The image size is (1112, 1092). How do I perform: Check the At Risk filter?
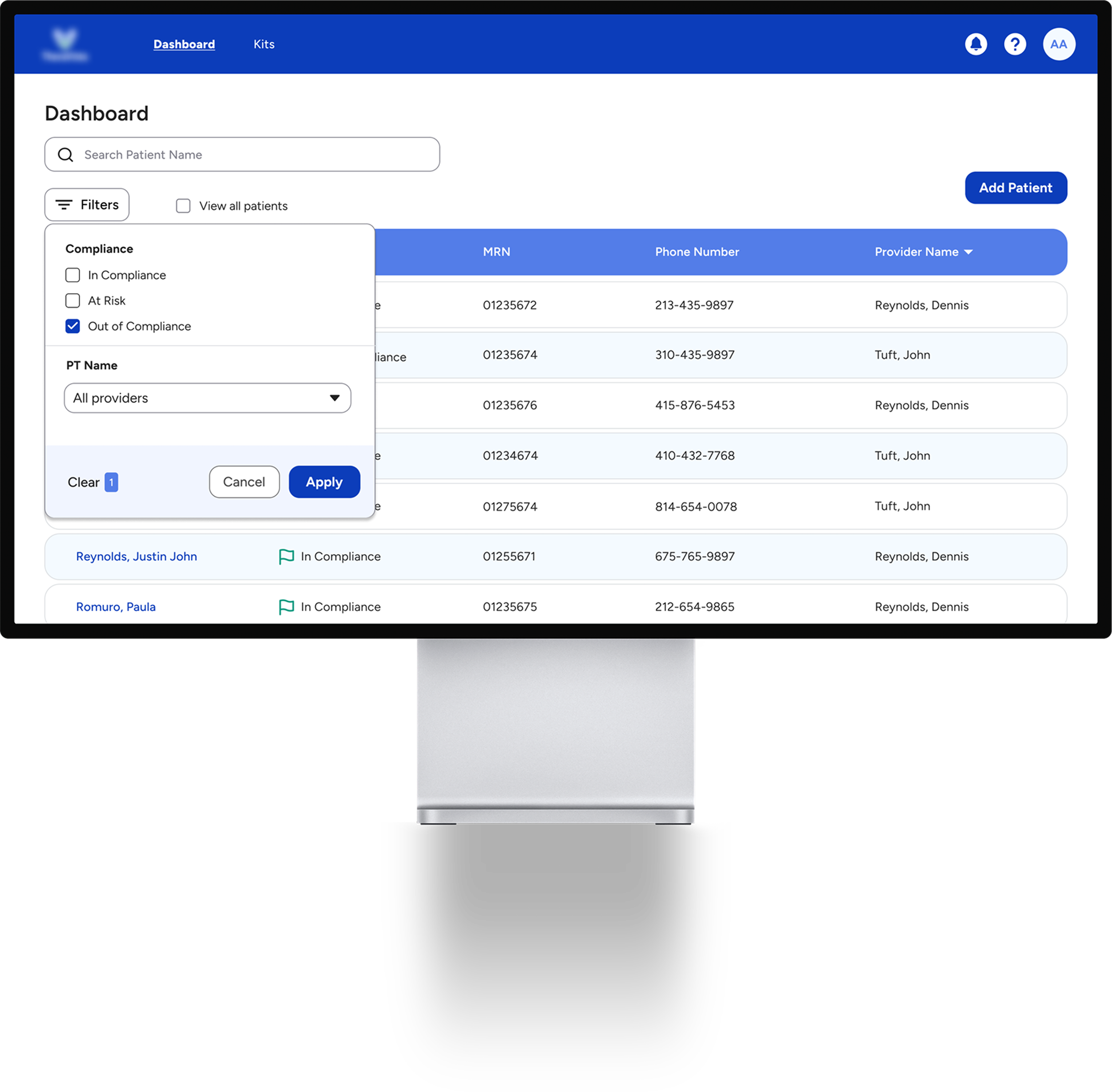[x=72, y=300]
